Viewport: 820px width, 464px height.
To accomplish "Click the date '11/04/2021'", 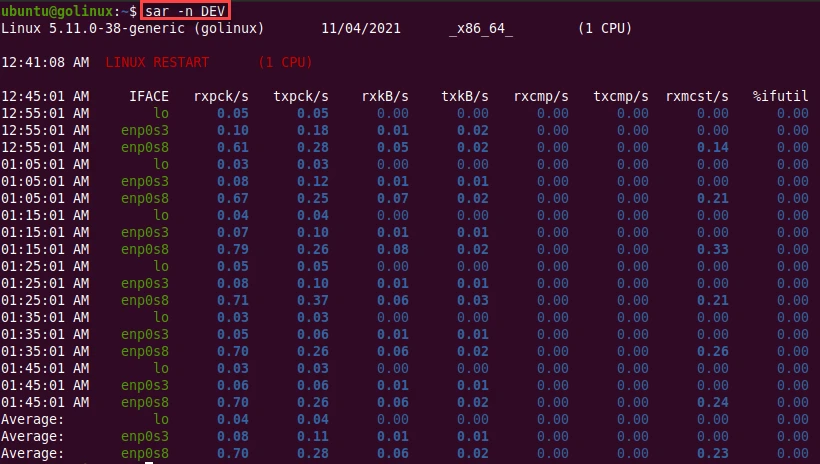I will (361, 28).
